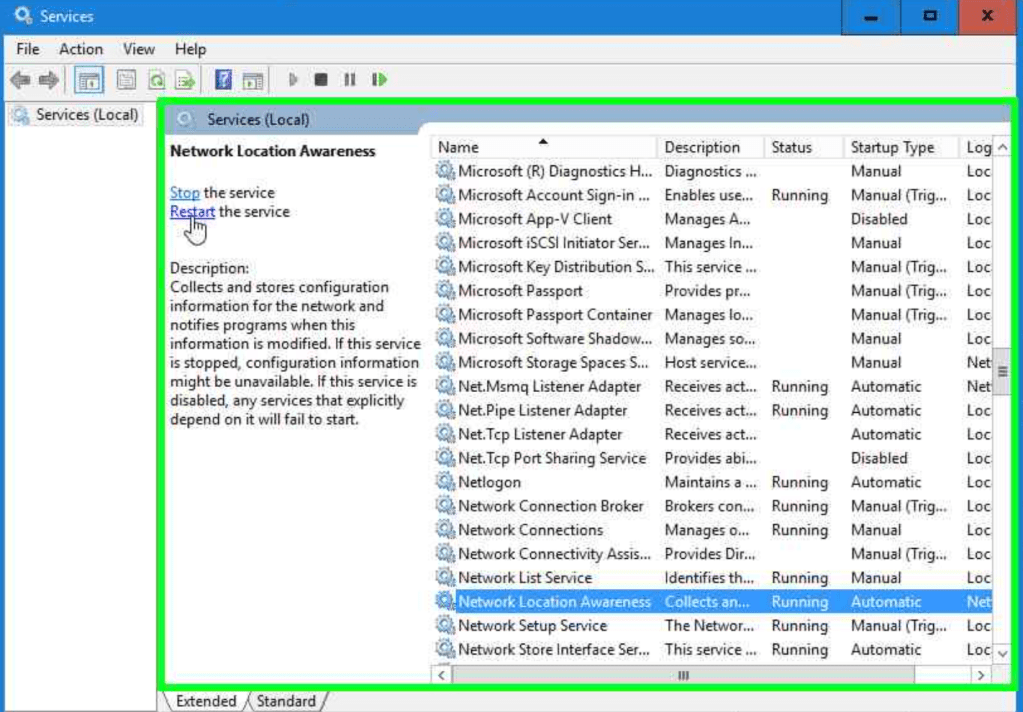The image size is (1023, 712).
Task: Click the Stop the service link
Action: pos(184,193)
